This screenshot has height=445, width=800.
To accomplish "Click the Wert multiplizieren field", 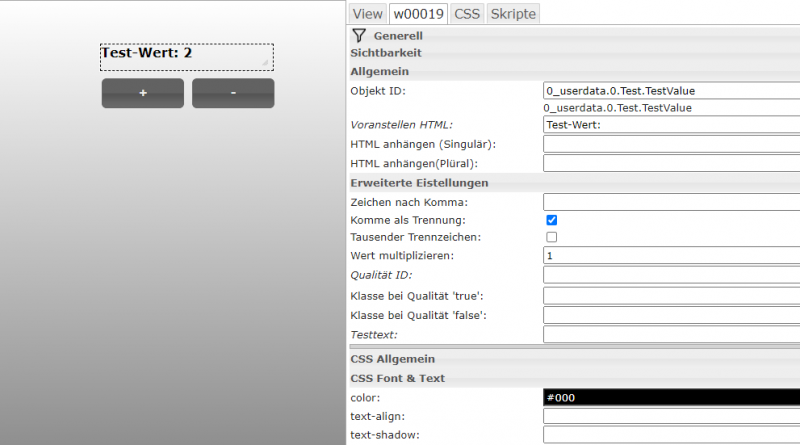I will pos(670,256).
